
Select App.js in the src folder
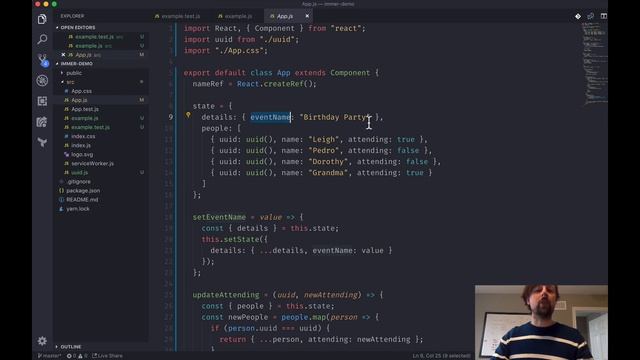tap(79, 100)
